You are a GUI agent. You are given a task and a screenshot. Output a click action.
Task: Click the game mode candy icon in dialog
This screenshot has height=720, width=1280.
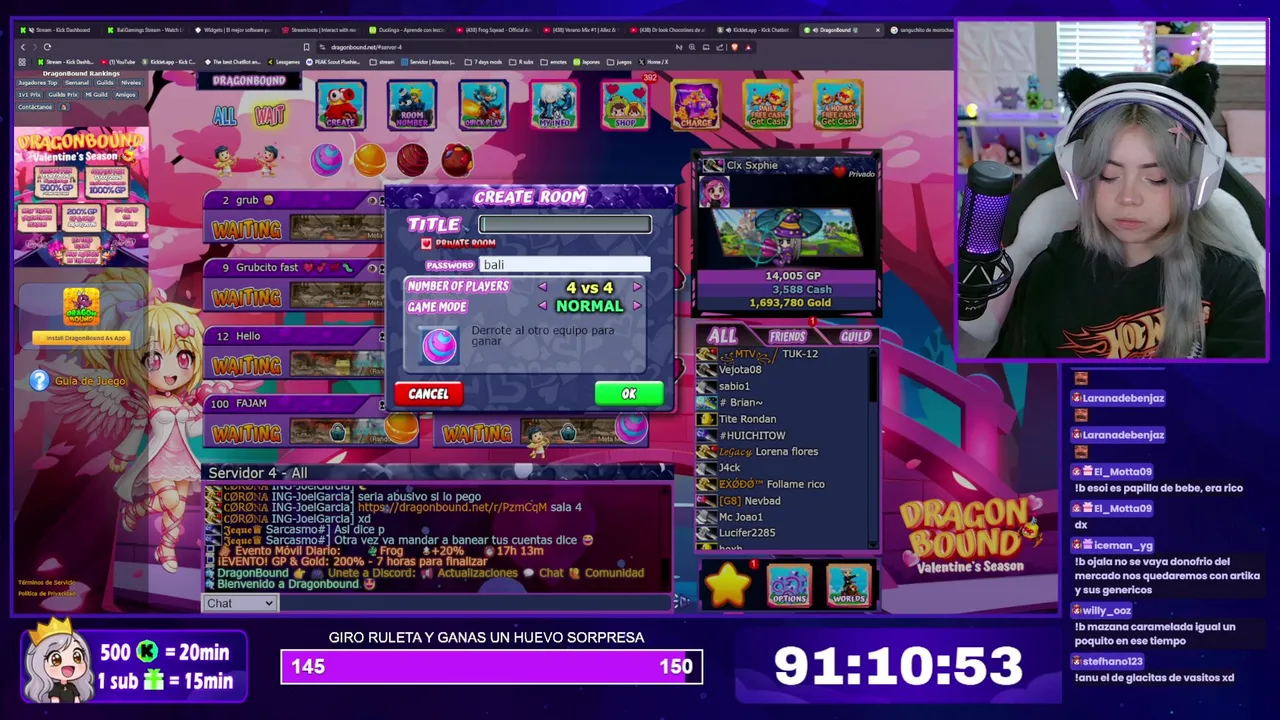click(x=439, y=344)
